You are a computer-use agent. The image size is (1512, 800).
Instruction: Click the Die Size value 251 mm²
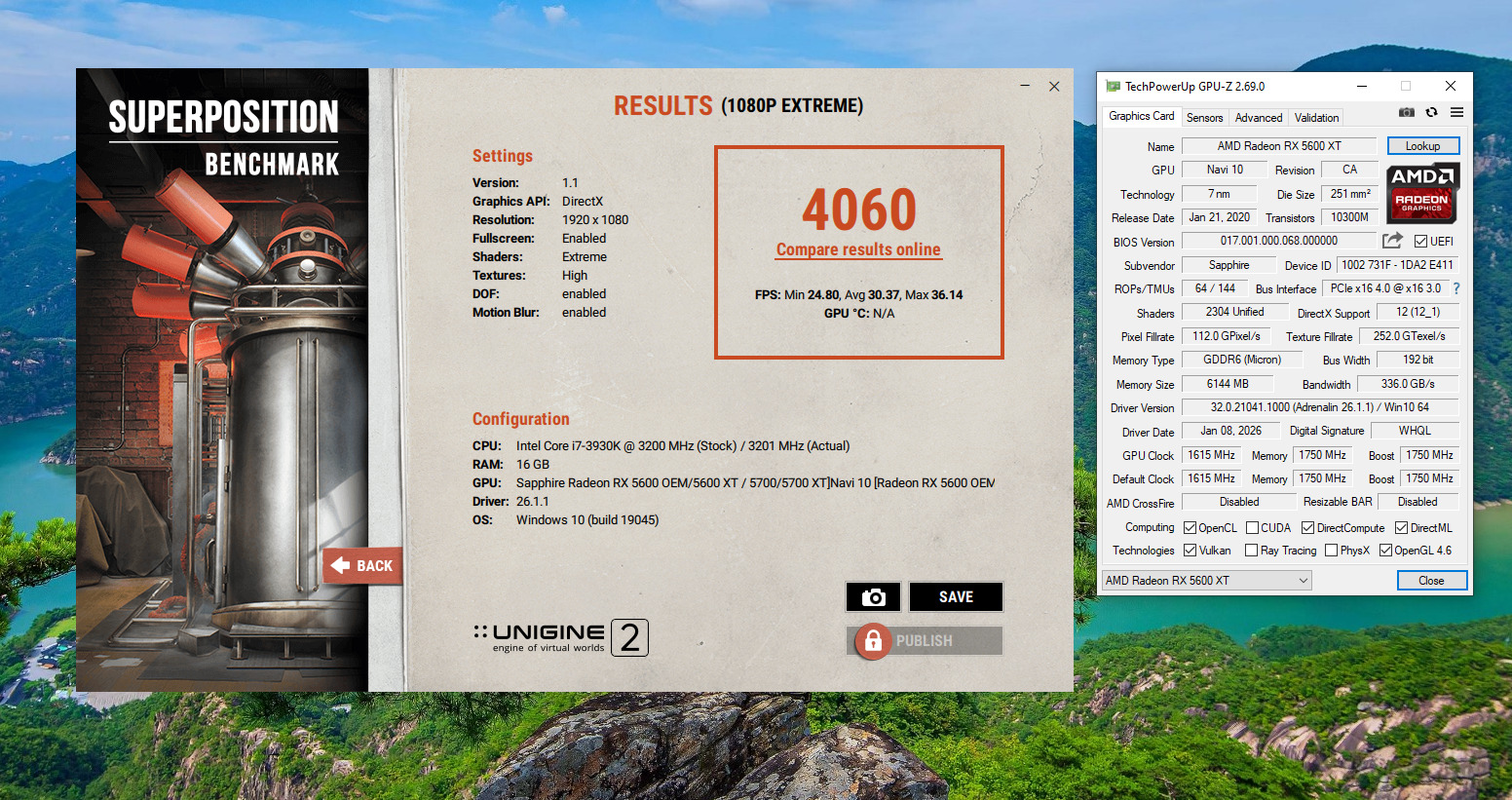(1350, 194)
